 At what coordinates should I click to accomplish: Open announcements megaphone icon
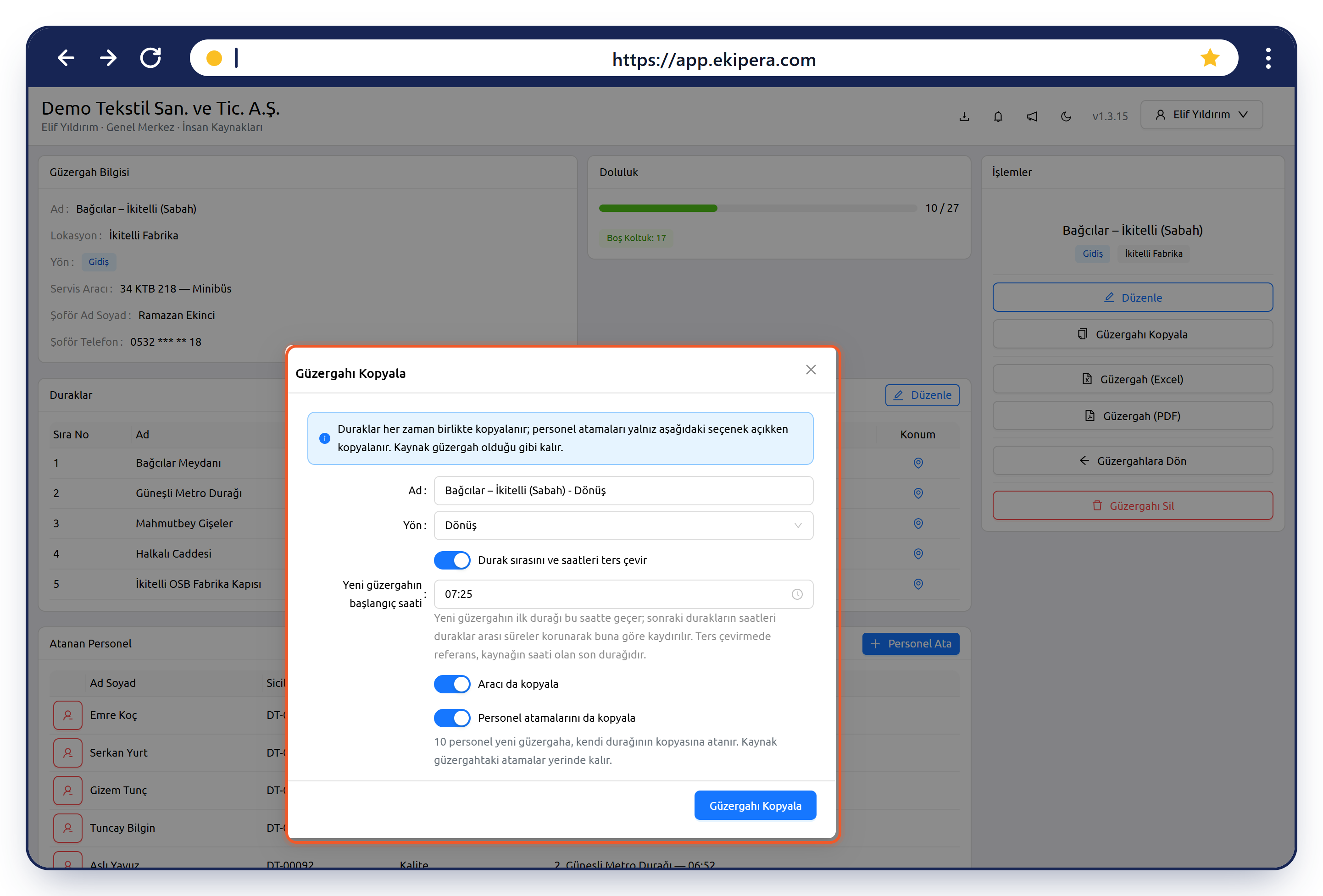tap(1032, 116)
